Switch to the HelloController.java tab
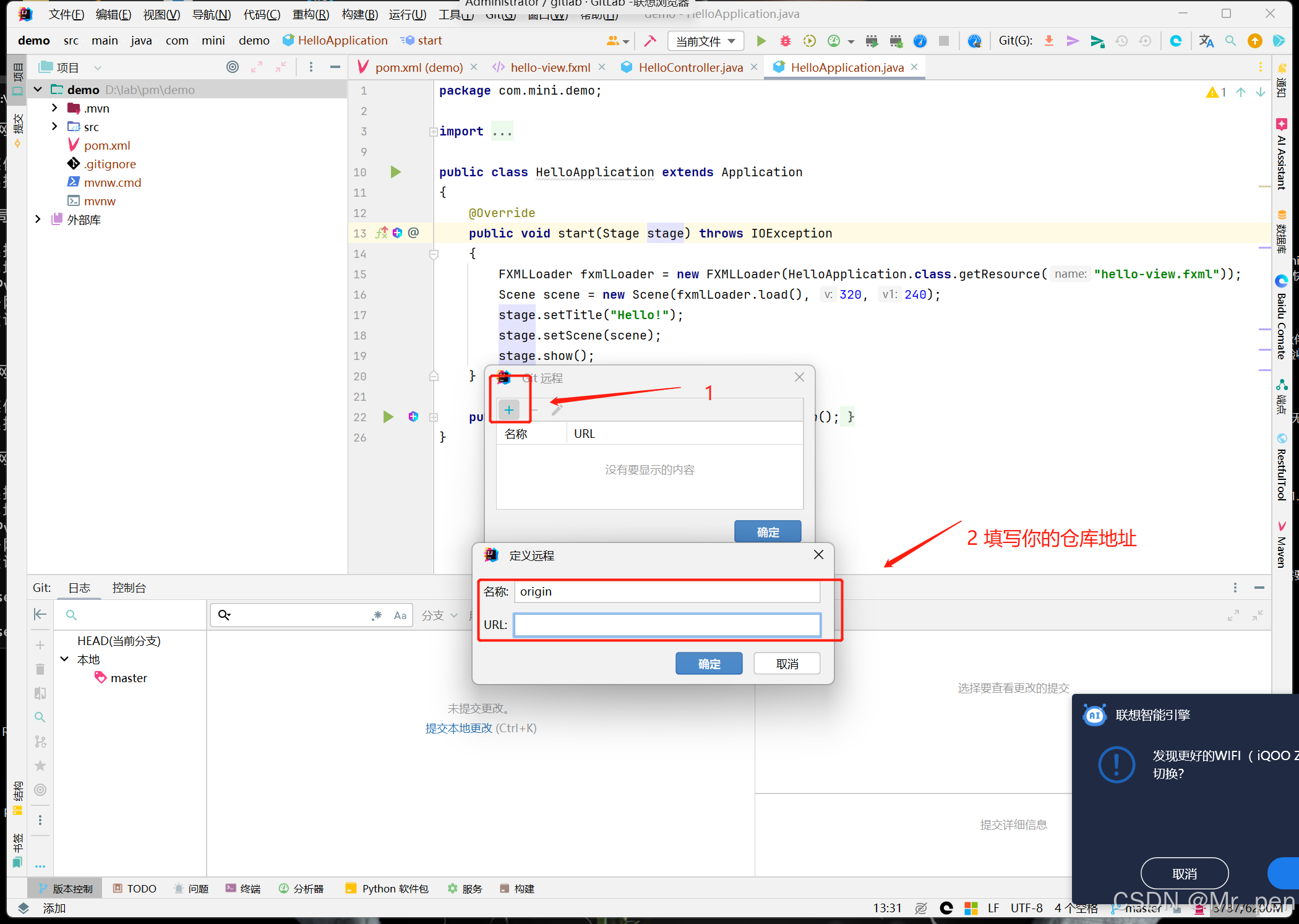This screenshot has height=924, width=1299. pyautogui.click(x=690, y=67)
